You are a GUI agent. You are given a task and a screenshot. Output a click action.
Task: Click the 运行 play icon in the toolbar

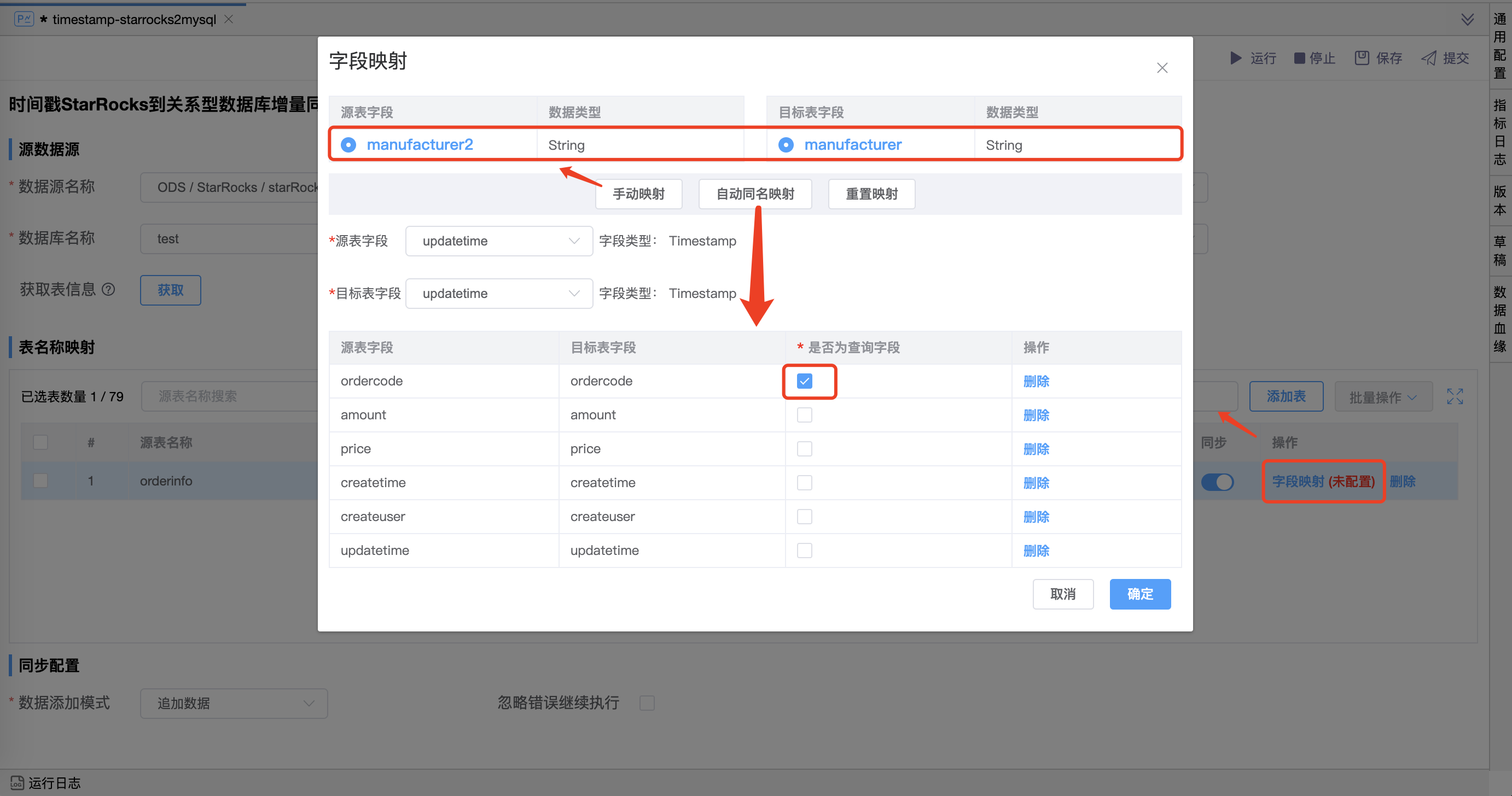1236,58
